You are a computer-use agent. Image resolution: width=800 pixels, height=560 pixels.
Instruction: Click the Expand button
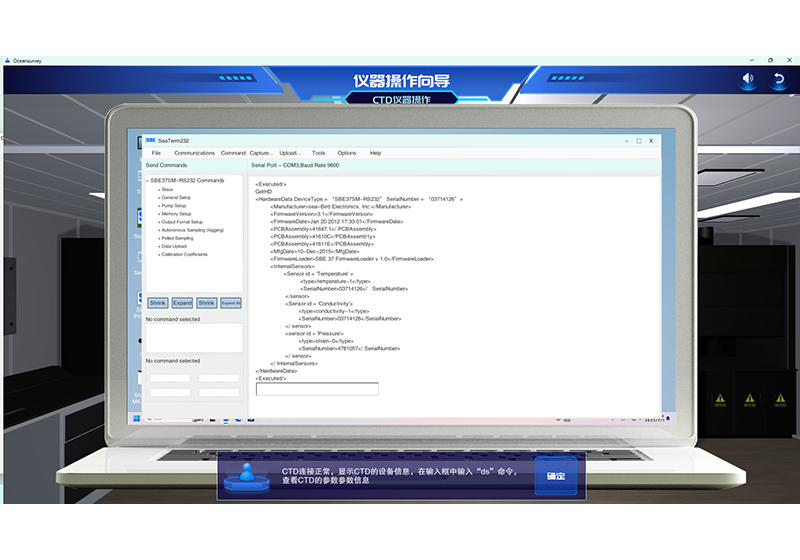coord(182,303)
